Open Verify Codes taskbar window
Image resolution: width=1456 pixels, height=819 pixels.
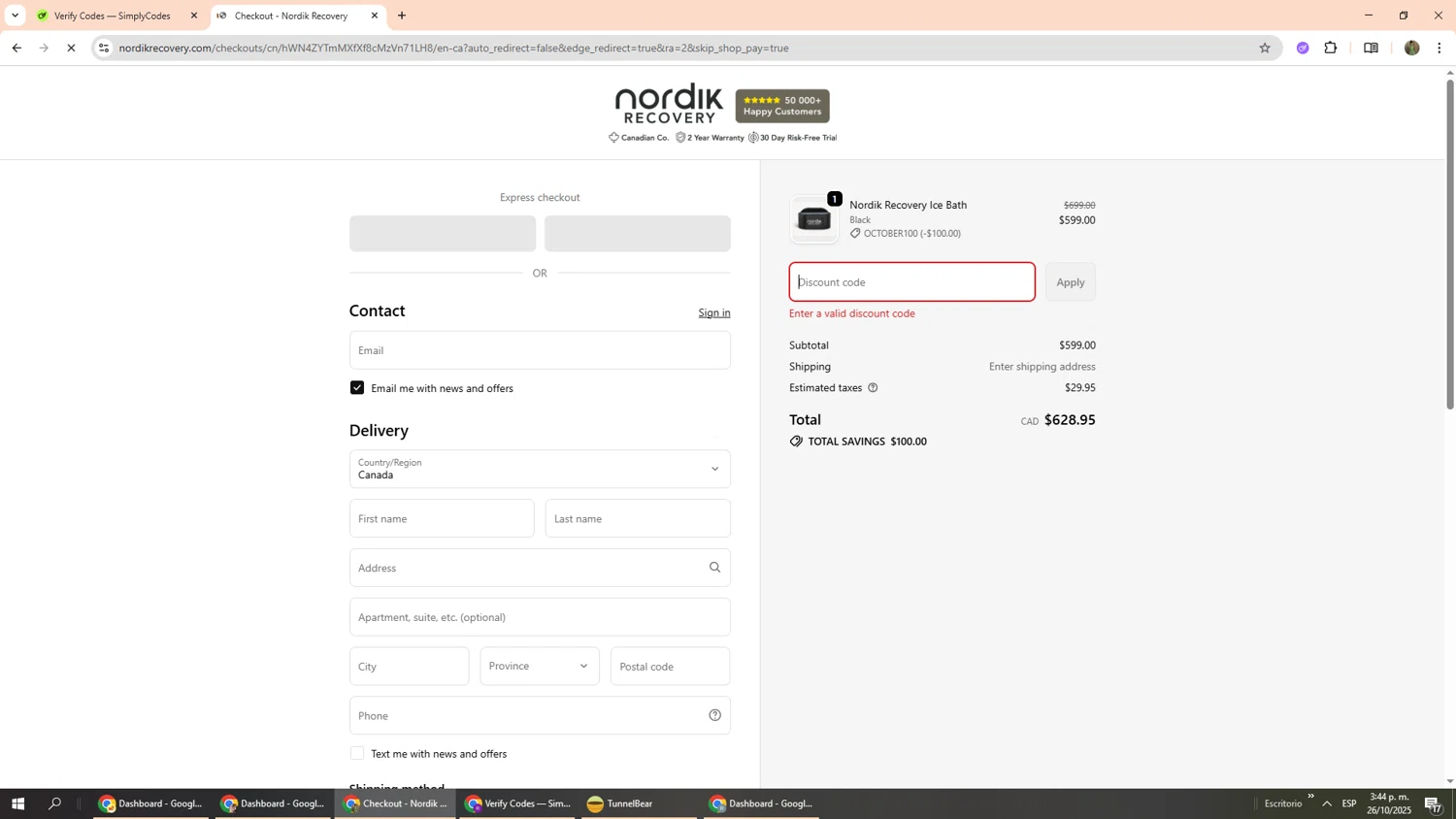[517, 803]
